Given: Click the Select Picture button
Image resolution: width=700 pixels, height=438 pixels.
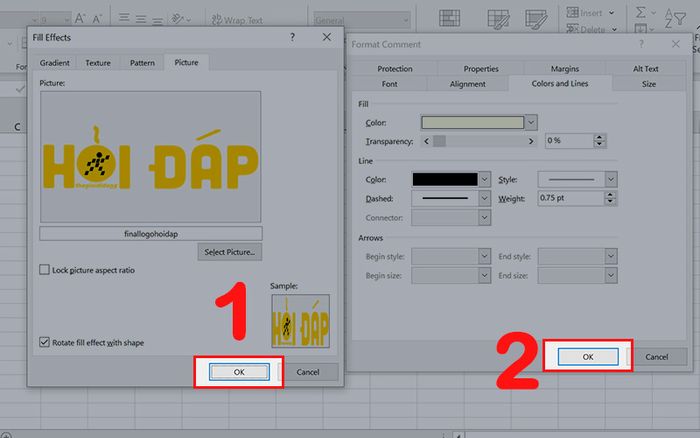Looking at the screenshot, I should click(x=230, y=252).
